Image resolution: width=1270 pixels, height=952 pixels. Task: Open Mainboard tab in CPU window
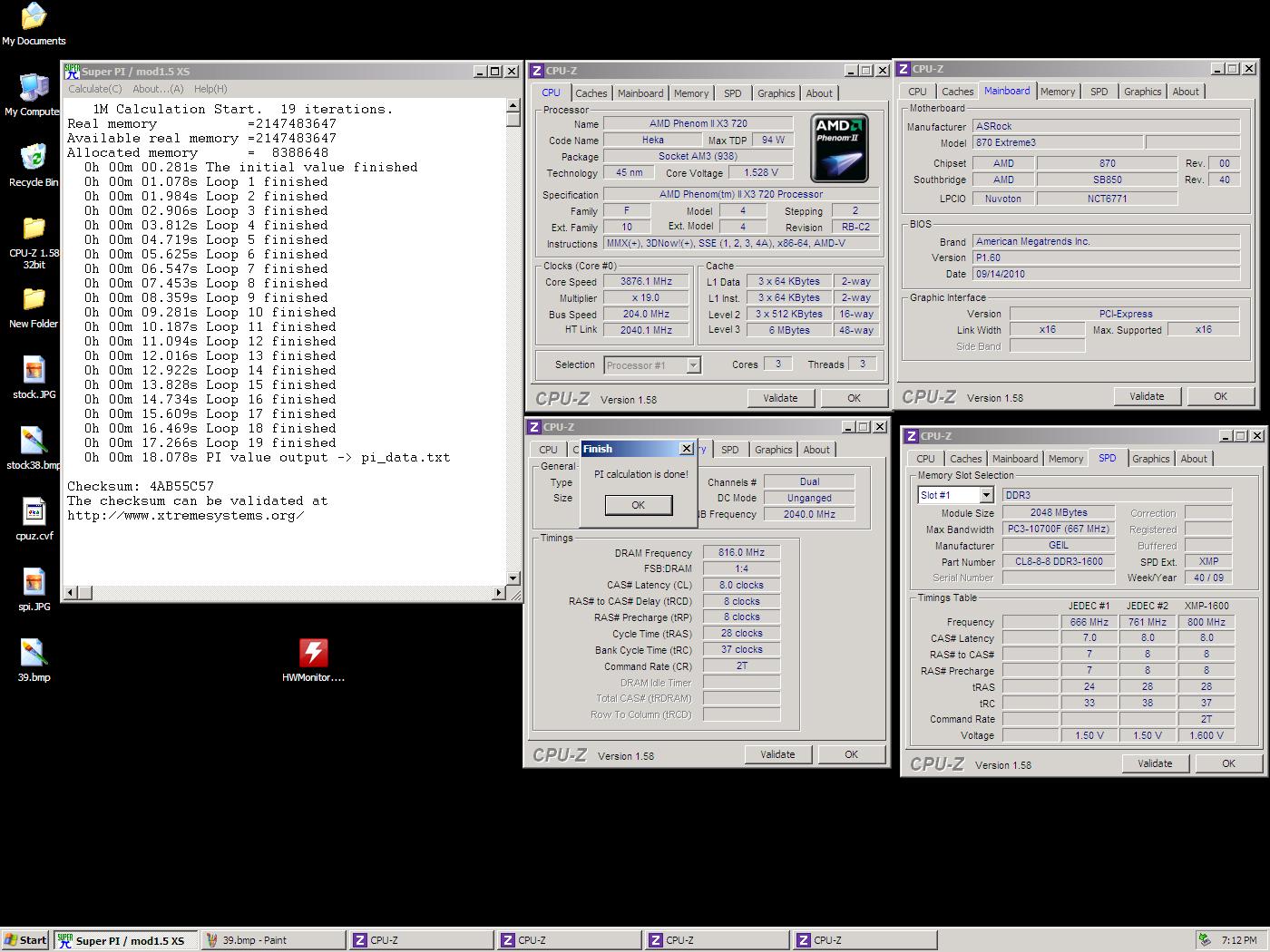[x=640, y=93]
